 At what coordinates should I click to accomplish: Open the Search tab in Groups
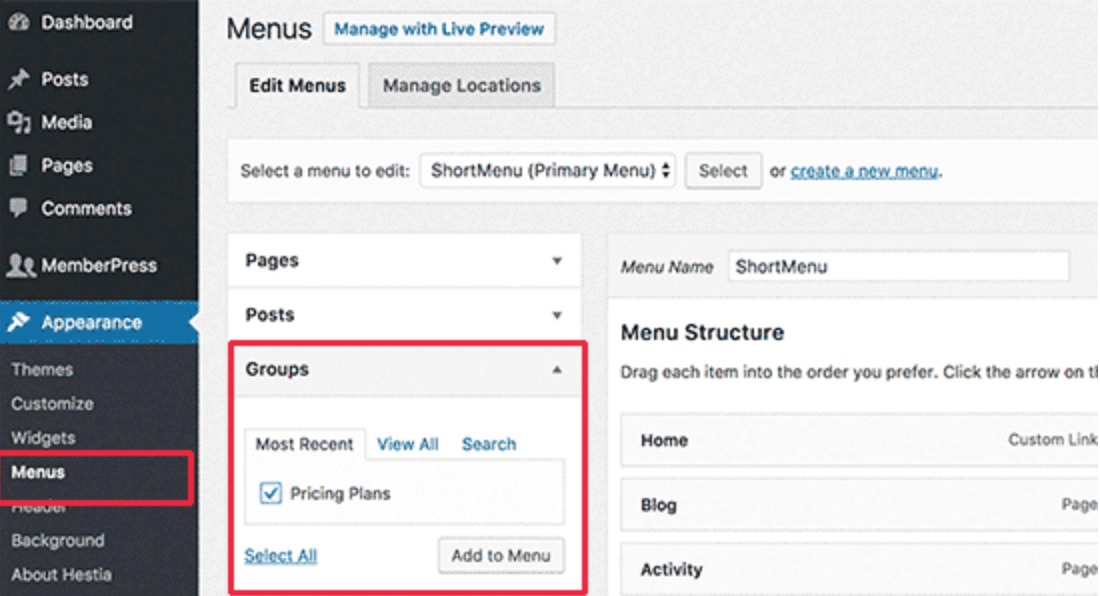pyautogui.click(x=489, y=444)
